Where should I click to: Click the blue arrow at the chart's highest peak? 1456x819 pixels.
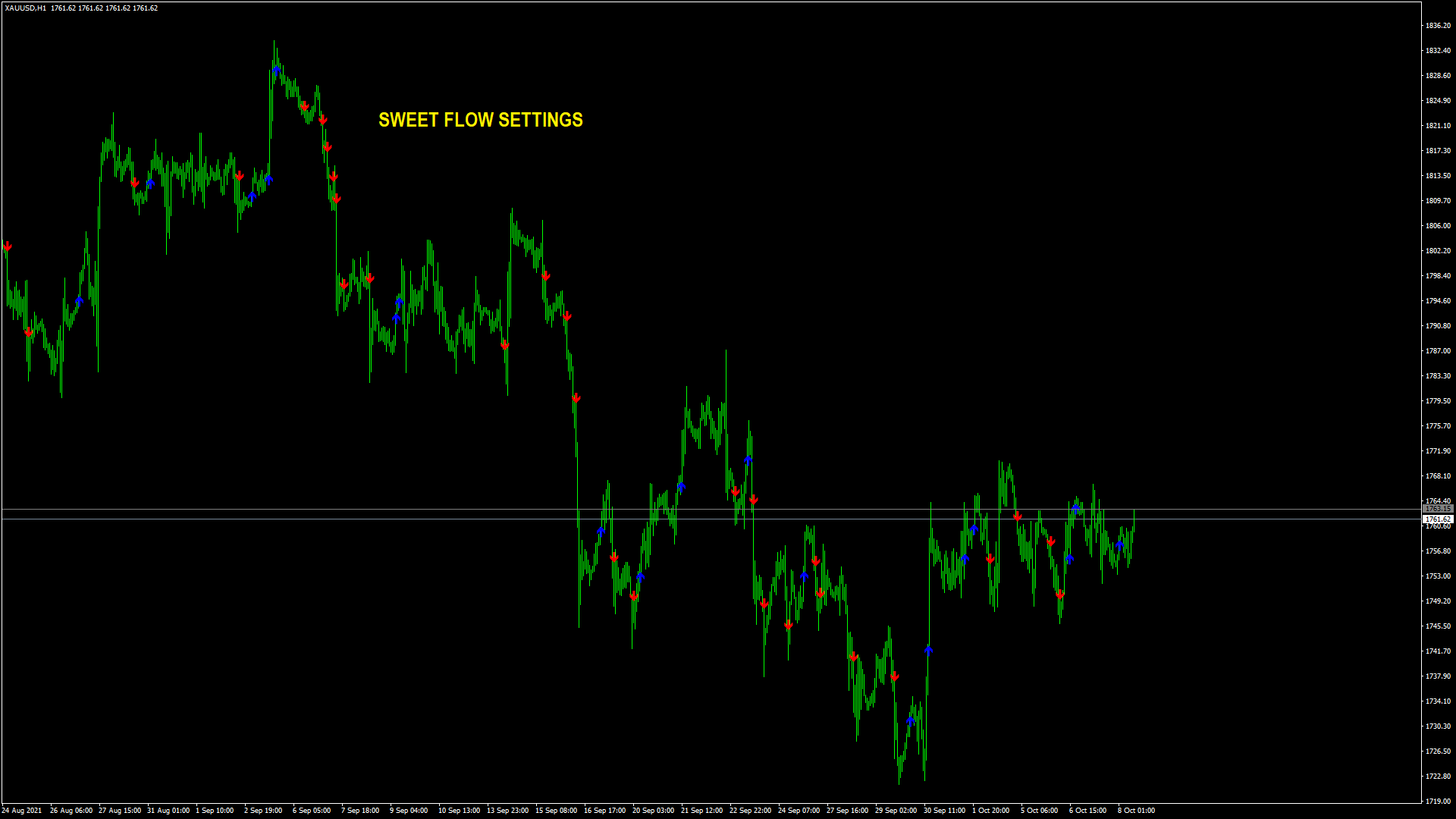(x=277, y=69)
